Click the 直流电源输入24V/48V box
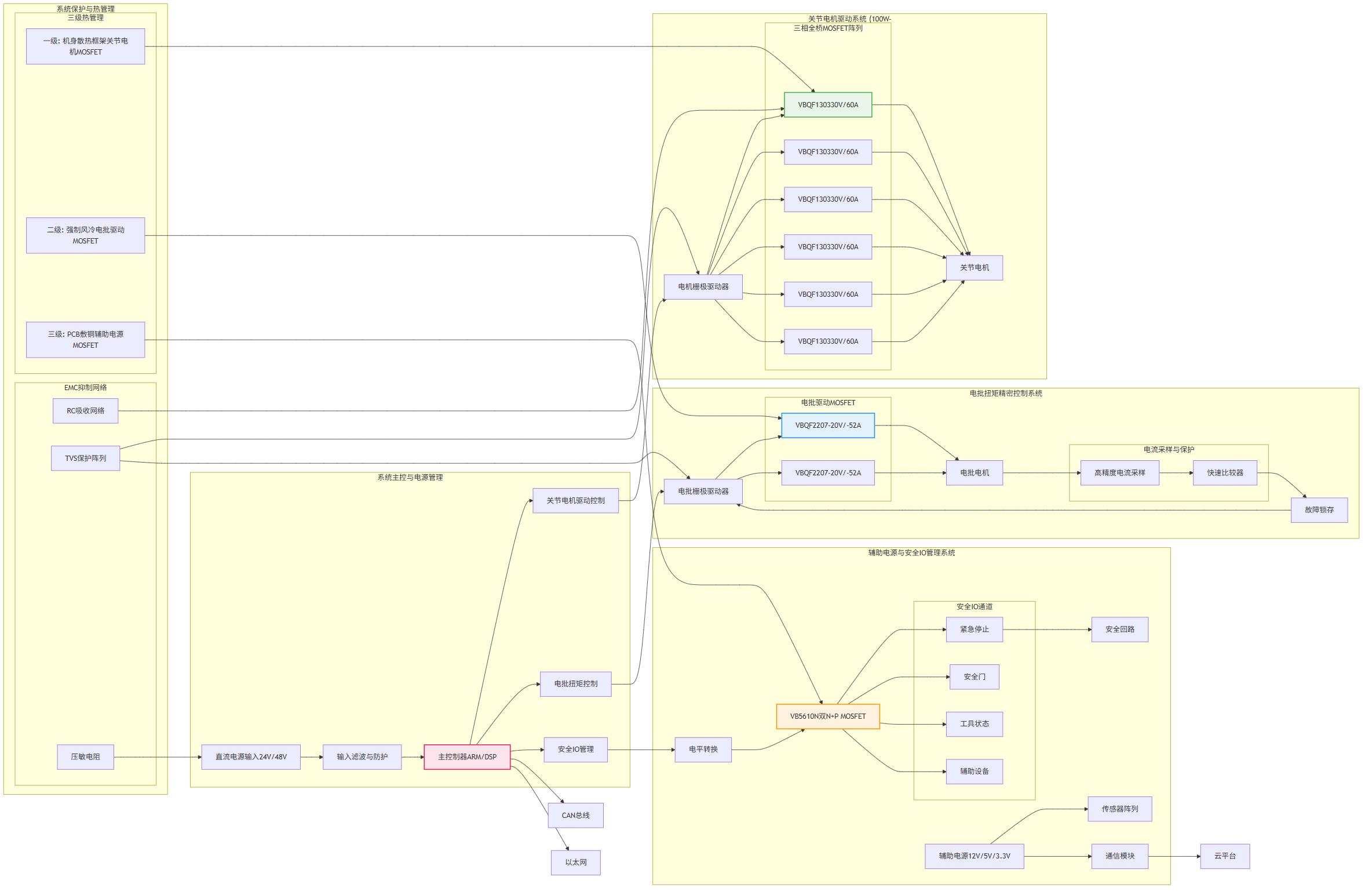Image resolution: width=1372 pixels, height=895 pixels. click(250, 756)
